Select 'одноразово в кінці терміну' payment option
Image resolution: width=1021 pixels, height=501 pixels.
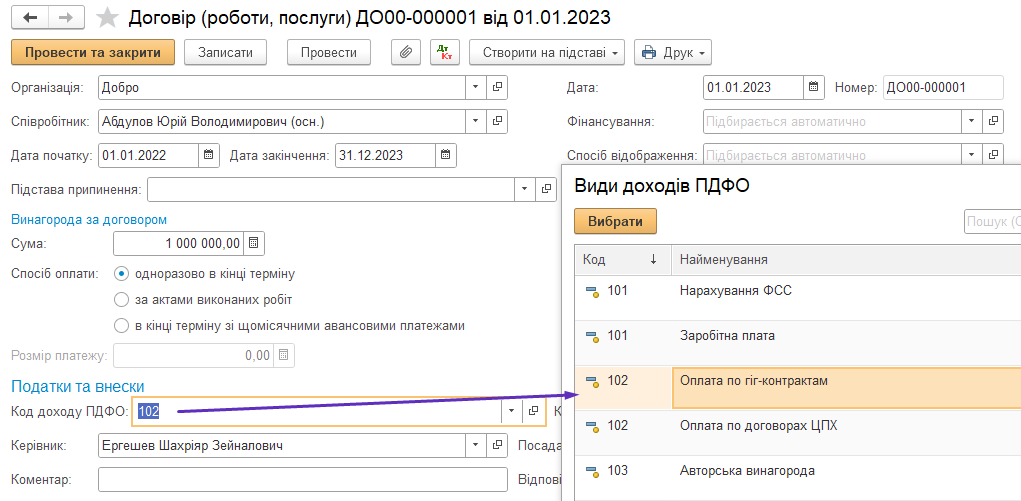pyautogui.click(x=122, y=273)
